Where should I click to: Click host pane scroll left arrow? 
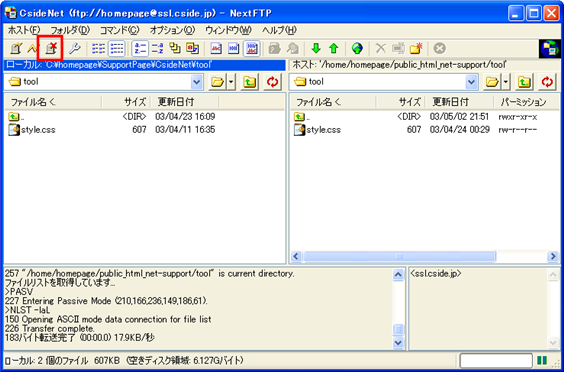[296, 256]
